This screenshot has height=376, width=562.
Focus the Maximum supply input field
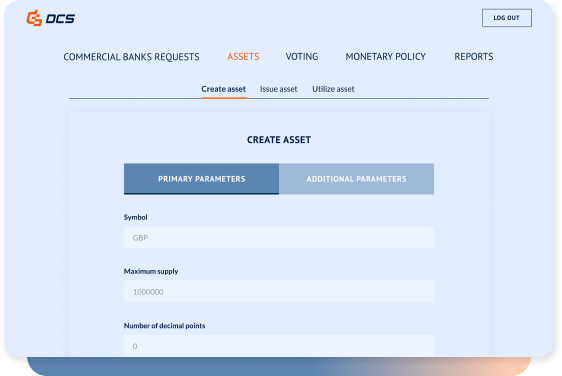(x=279, y=291)
